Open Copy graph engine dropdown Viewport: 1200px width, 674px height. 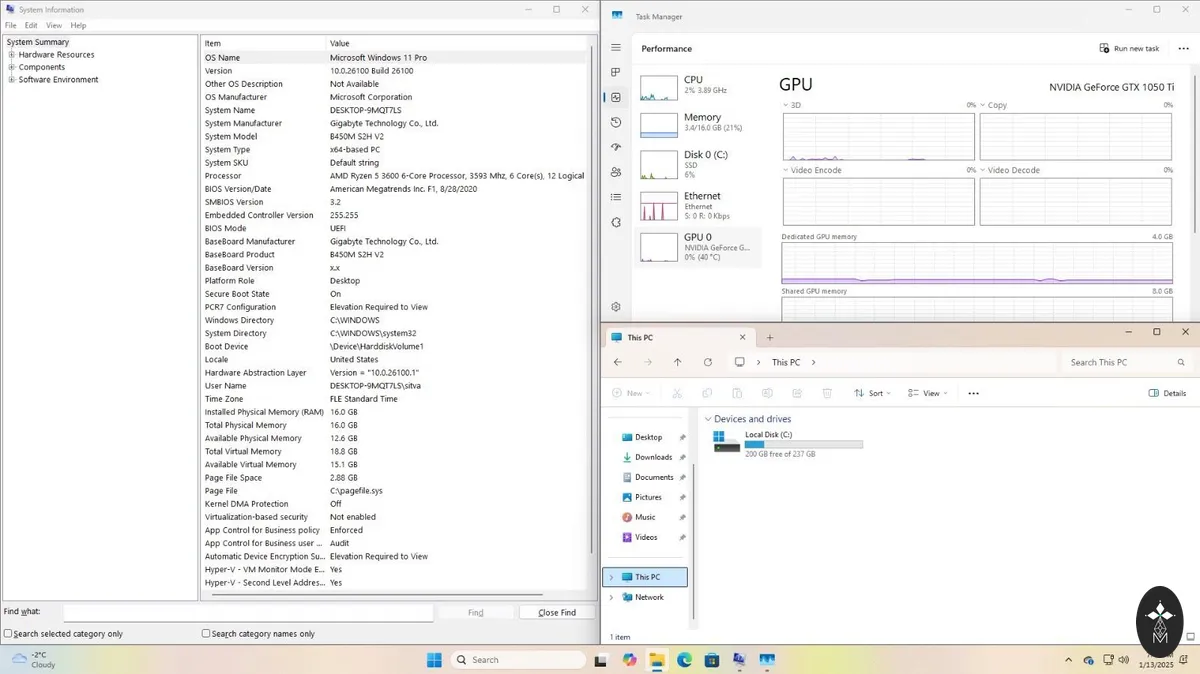coord(983,105)
